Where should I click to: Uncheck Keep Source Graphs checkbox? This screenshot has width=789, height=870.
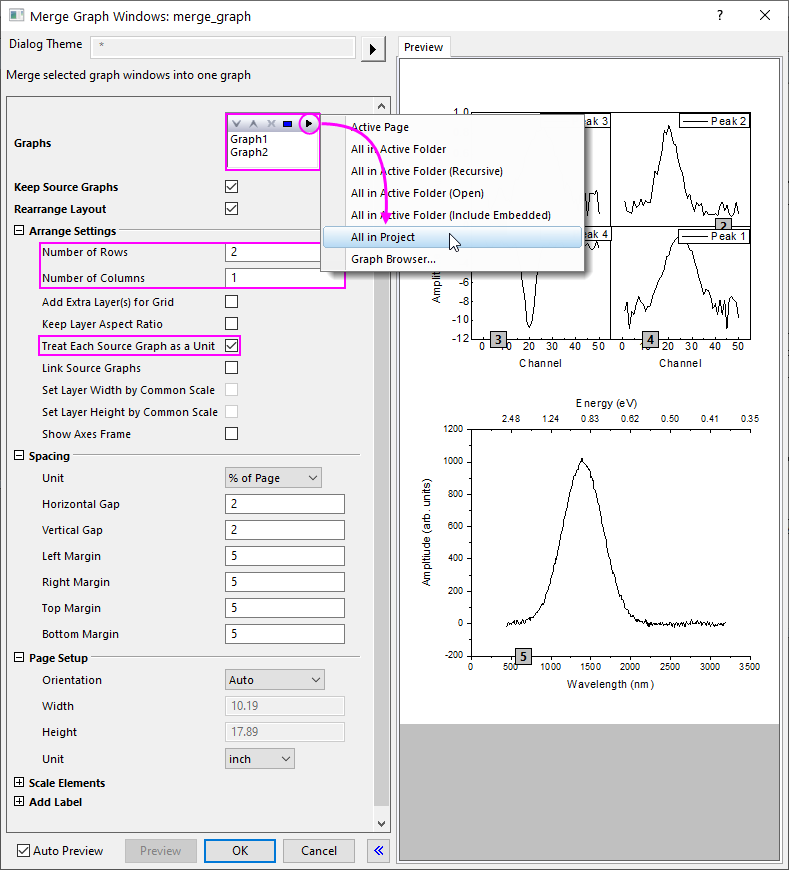click(x=232, y=187)
